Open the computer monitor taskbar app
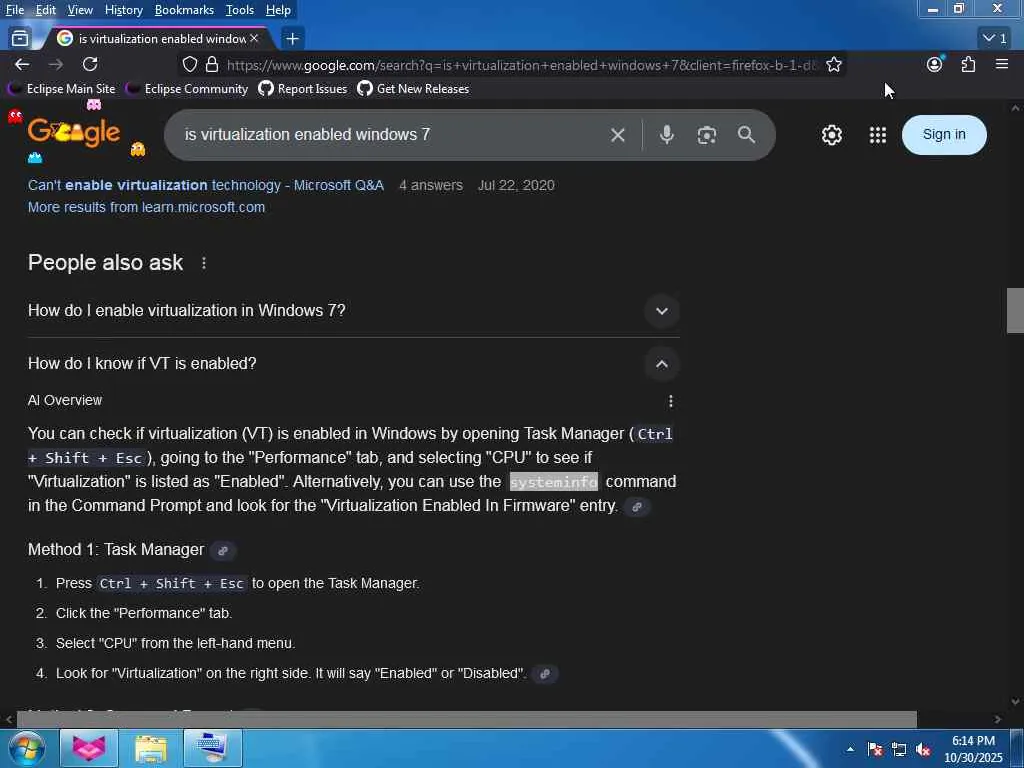Image resolution: width=1024 pixels, height=768 pixels. click(213, 748)
